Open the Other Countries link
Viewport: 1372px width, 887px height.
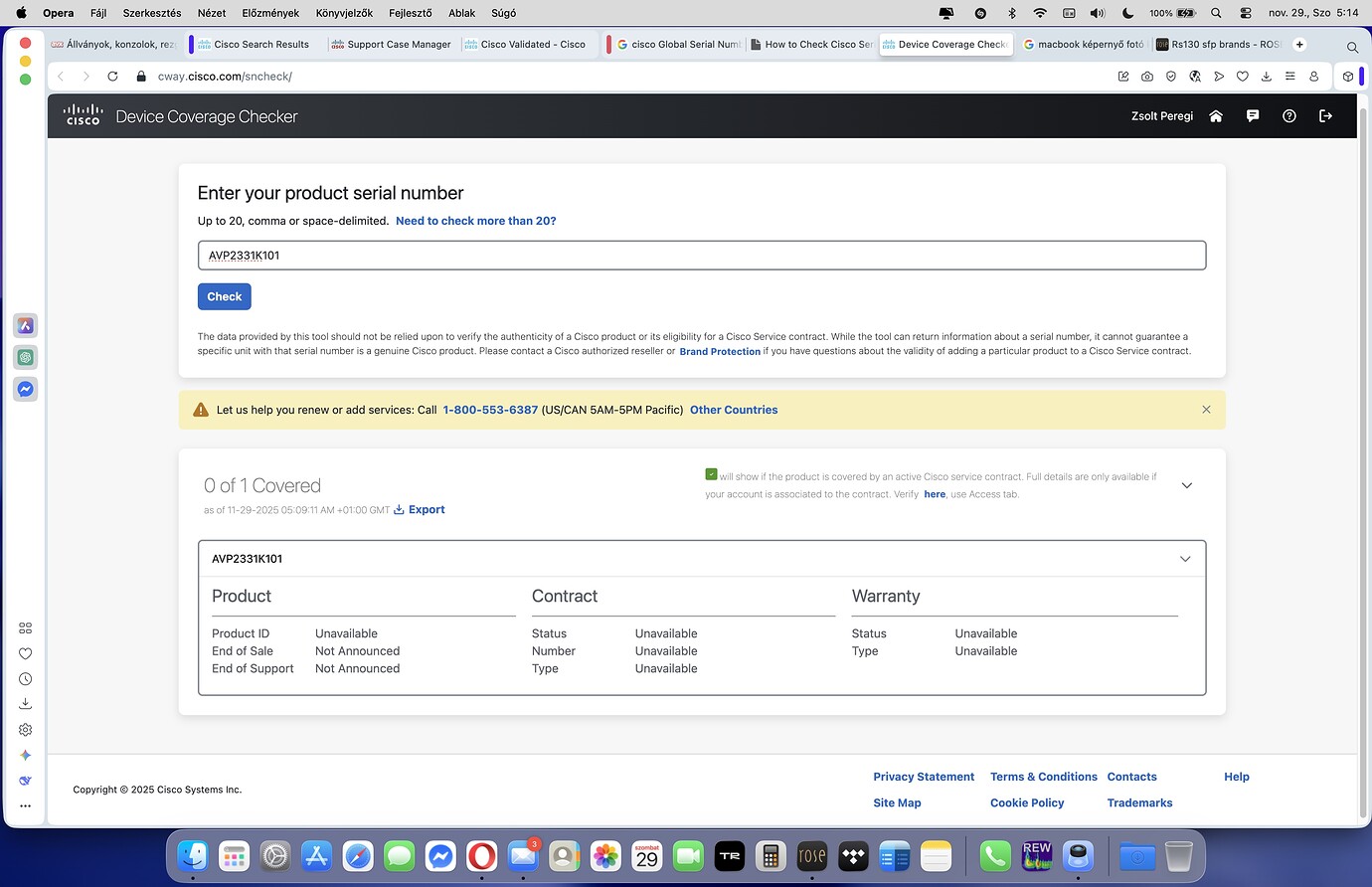734,410
